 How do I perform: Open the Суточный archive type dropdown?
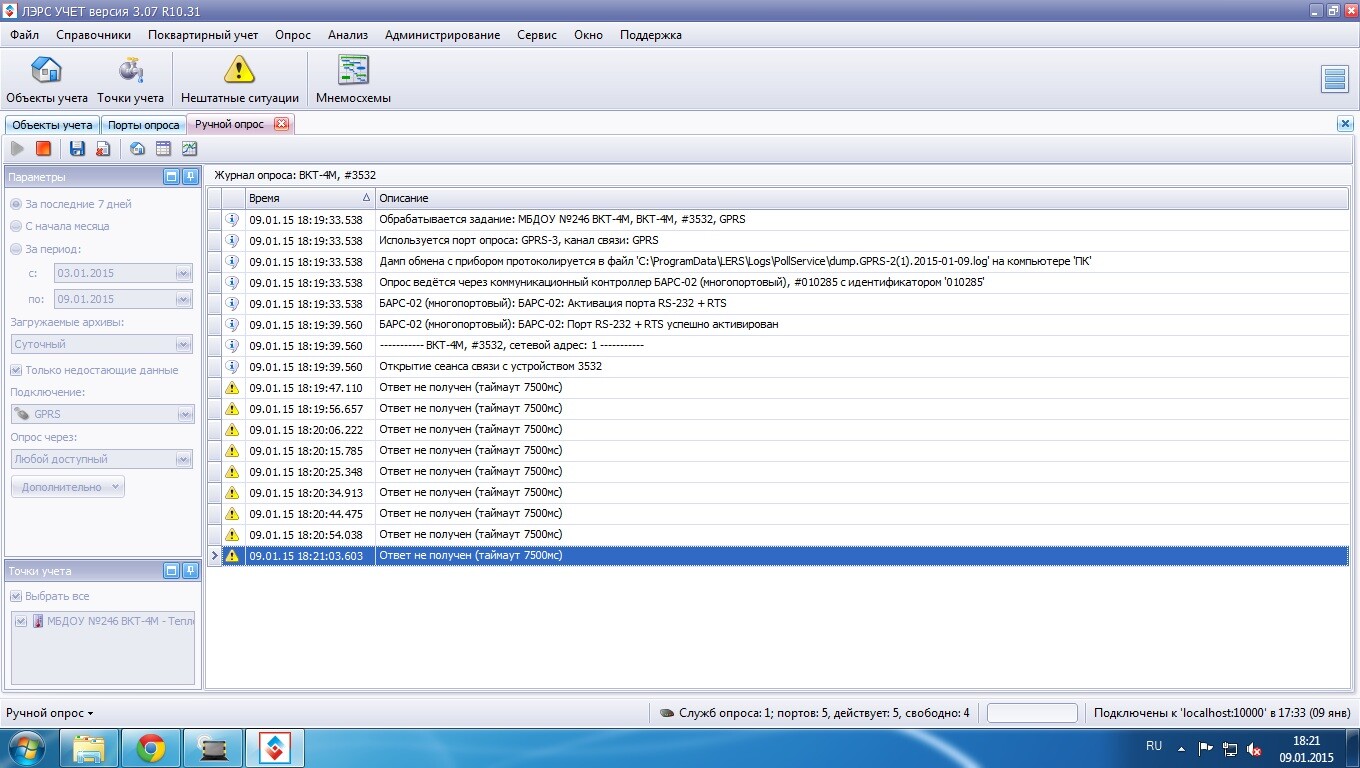click(183, 344)
